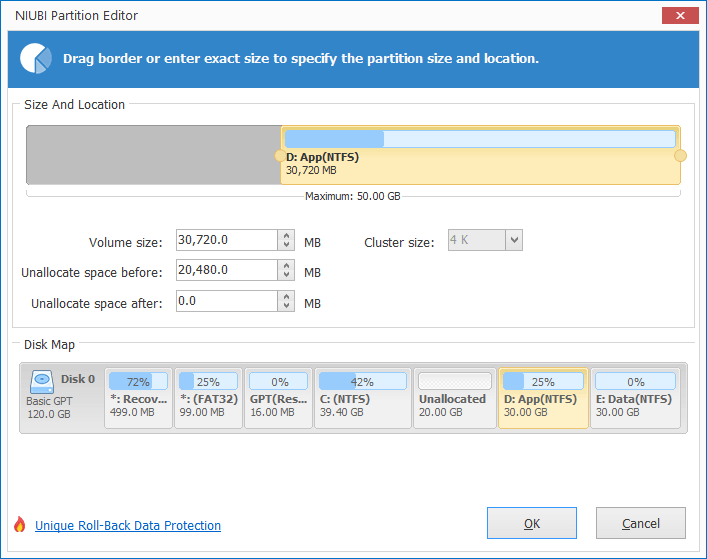This screenshot has width=707, height=559.
Task: Click the Unallocate space after field
Action: tap(226, 301)
